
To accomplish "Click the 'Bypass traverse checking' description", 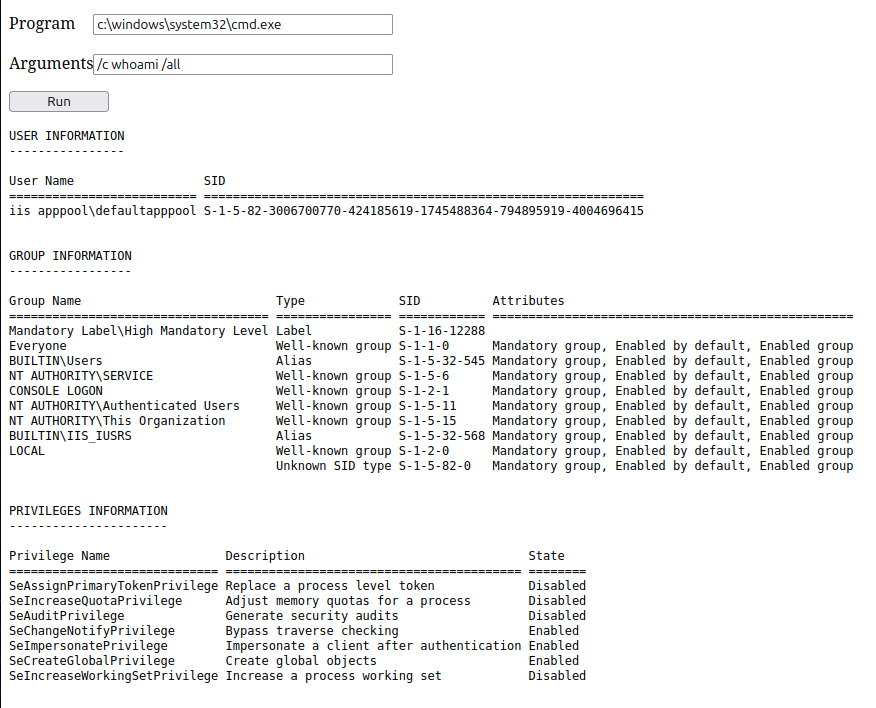I will tap(311, 631).
